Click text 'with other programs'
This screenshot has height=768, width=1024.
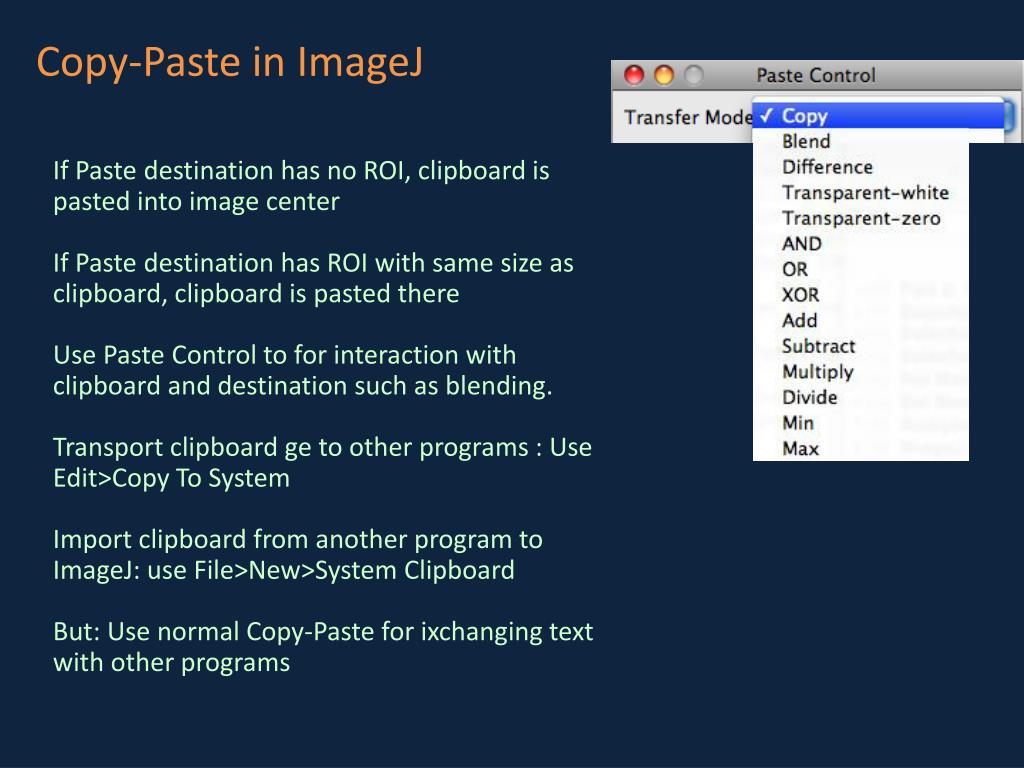pyautogui.click(x=171, y=662)
